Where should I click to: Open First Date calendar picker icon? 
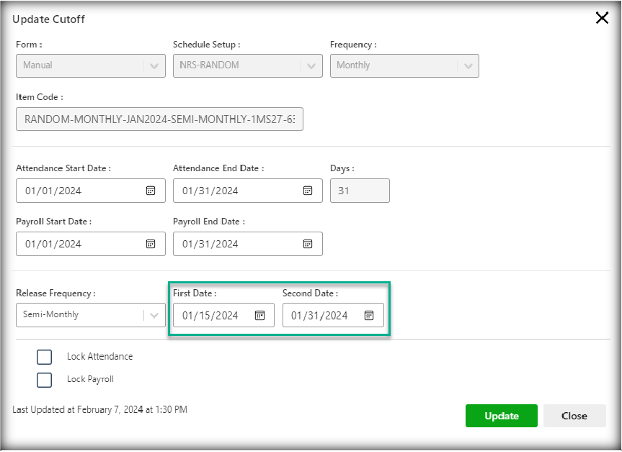(x=259, y=315)
